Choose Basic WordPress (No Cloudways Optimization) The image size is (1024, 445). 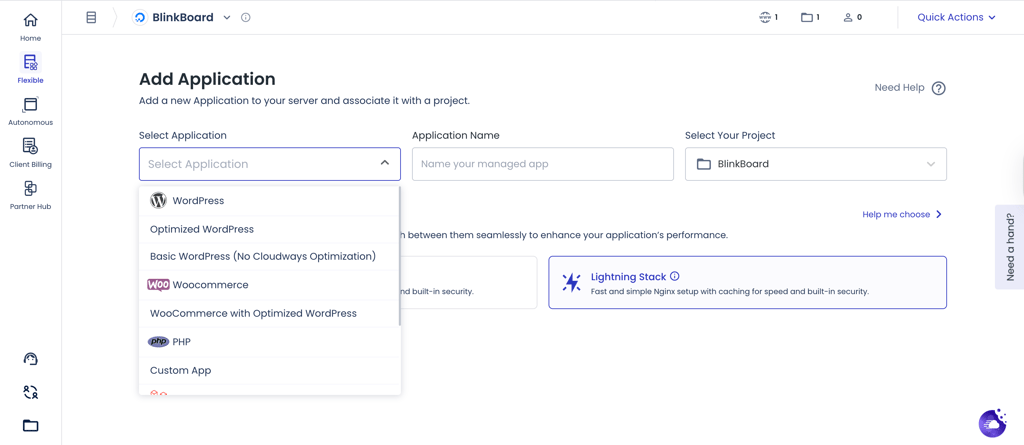[269, 257]
